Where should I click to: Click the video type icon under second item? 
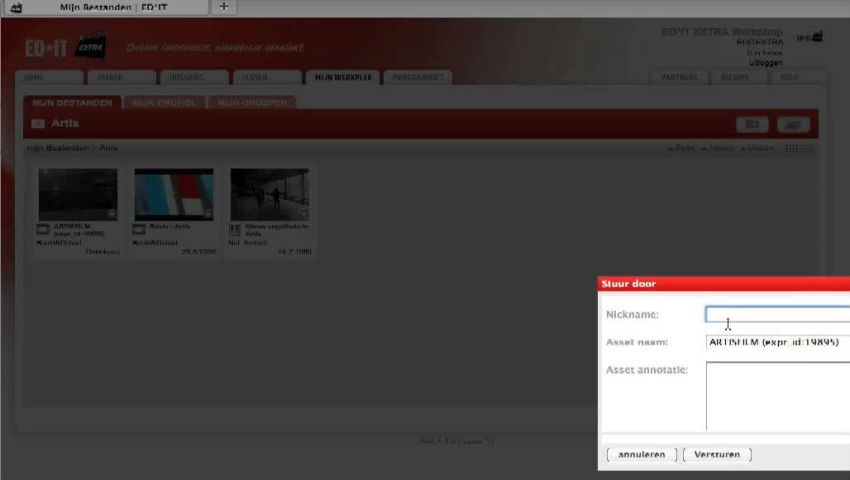coord(139,229)
